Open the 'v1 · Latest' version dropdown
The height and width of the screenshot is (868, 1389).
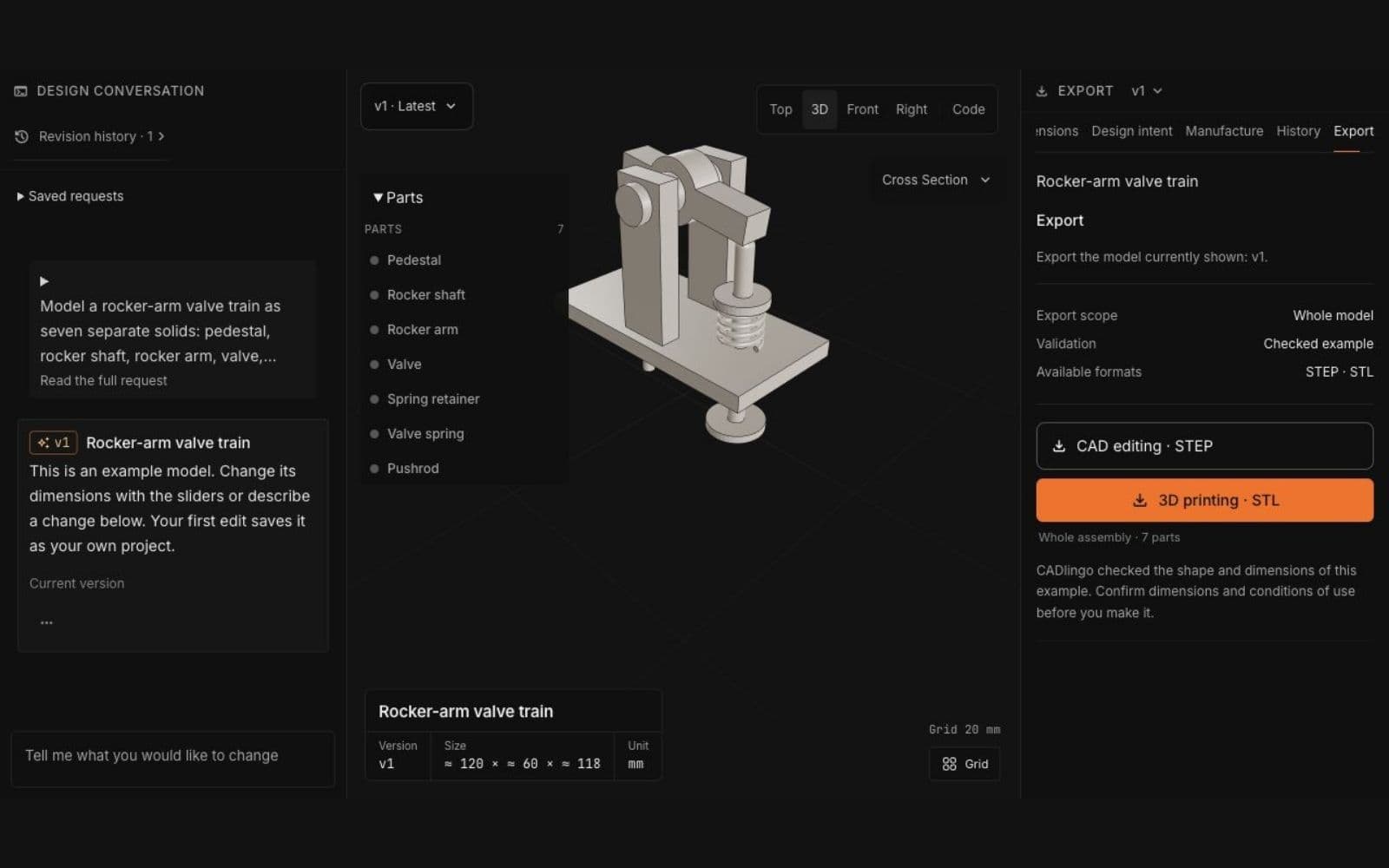(x=416, y=106)
